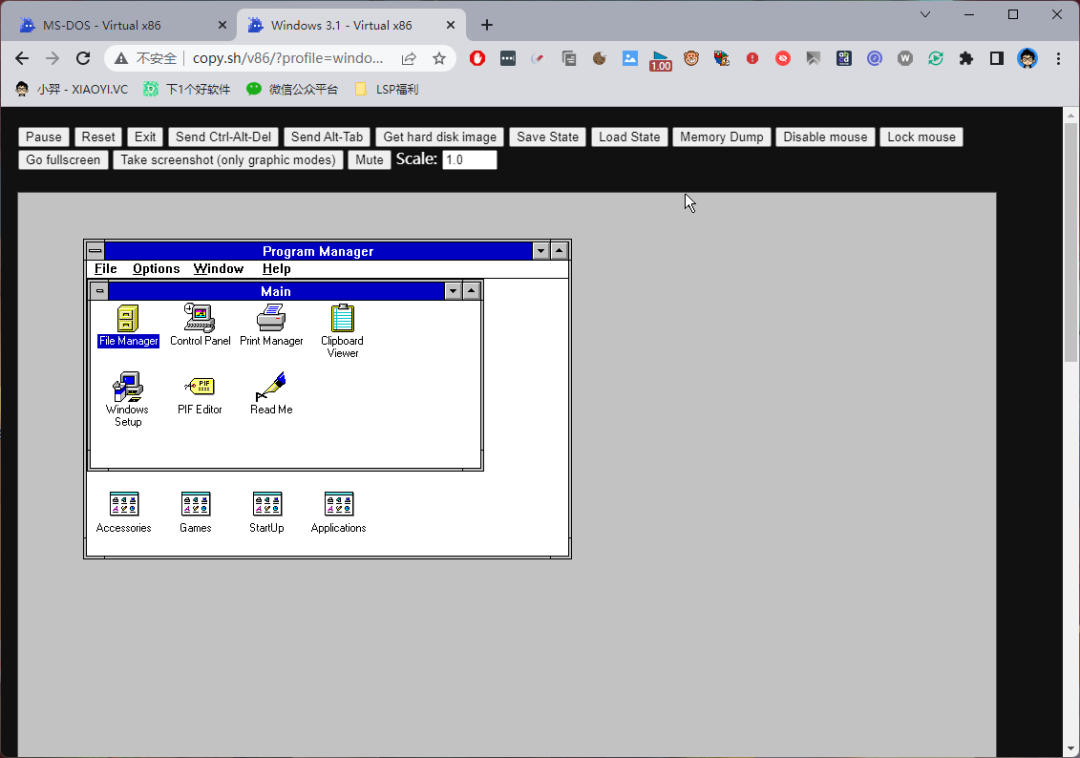Open Program Manager's control menu
This screenshot has height=758, width=1080.
tap(94, 250)
